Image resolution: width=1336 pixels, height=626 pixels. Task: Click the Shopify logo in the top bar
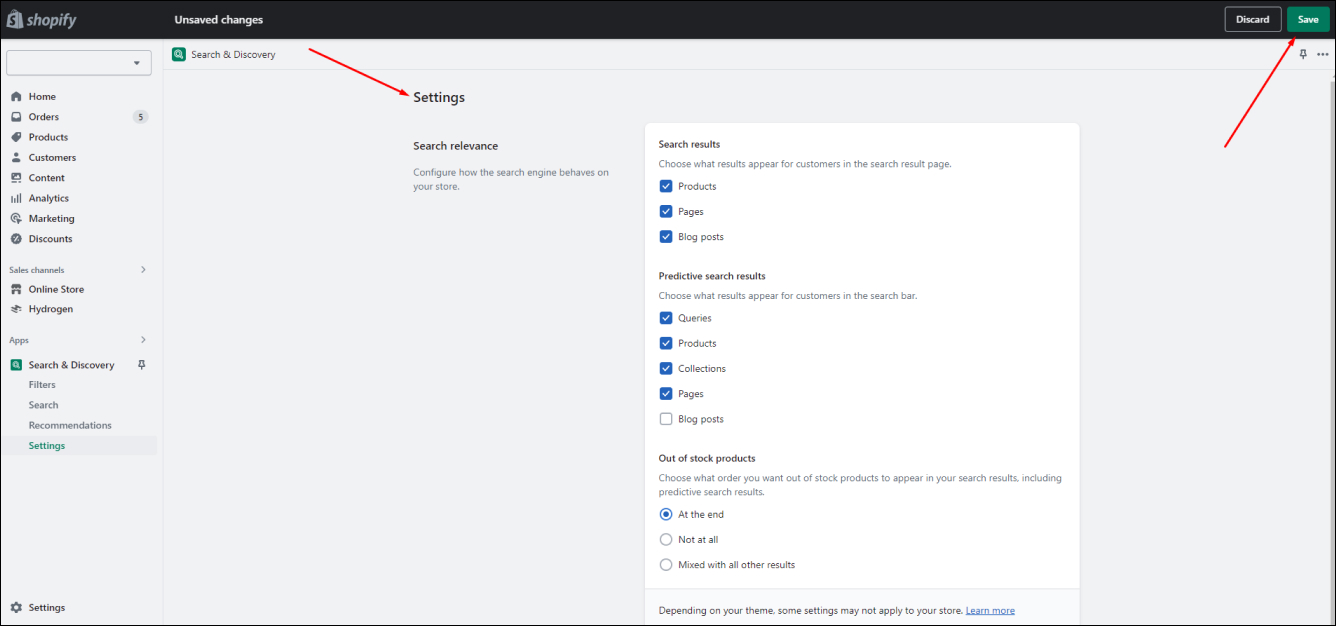(42, 19)
